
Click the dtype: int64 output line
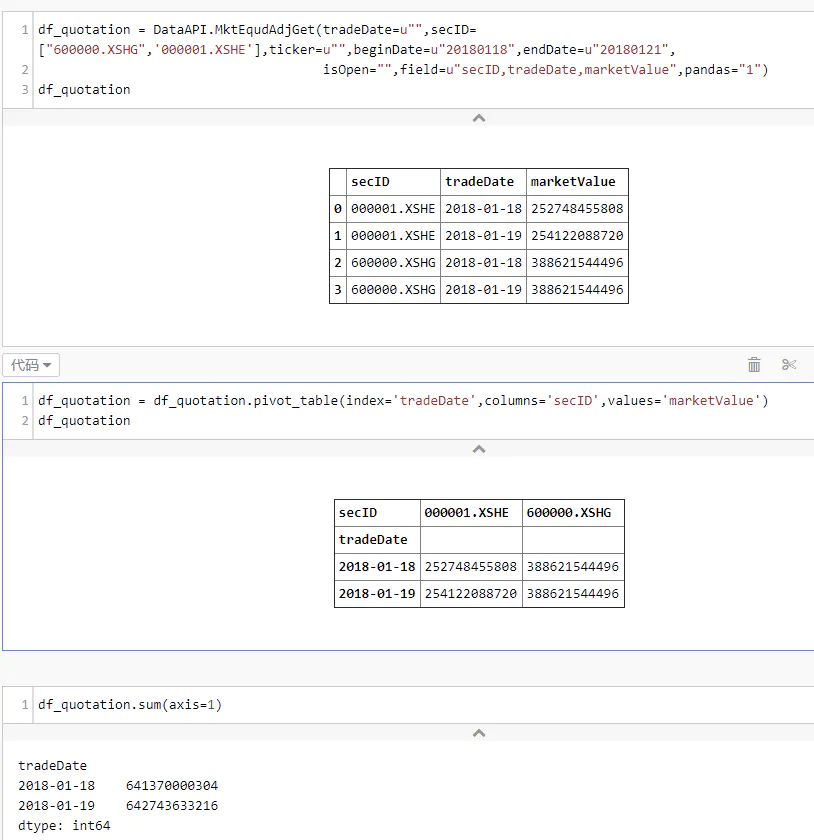(64, 826)
